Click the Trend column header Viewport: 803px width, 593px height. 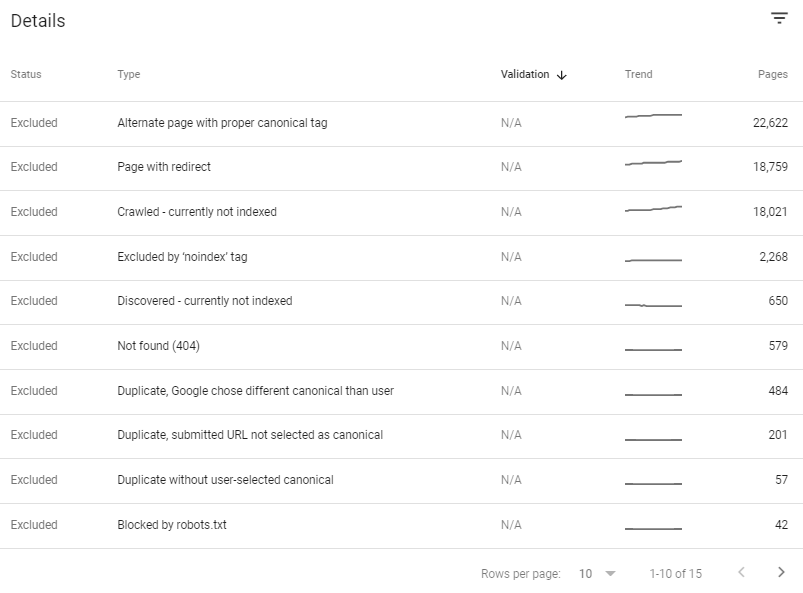point(639,74)
